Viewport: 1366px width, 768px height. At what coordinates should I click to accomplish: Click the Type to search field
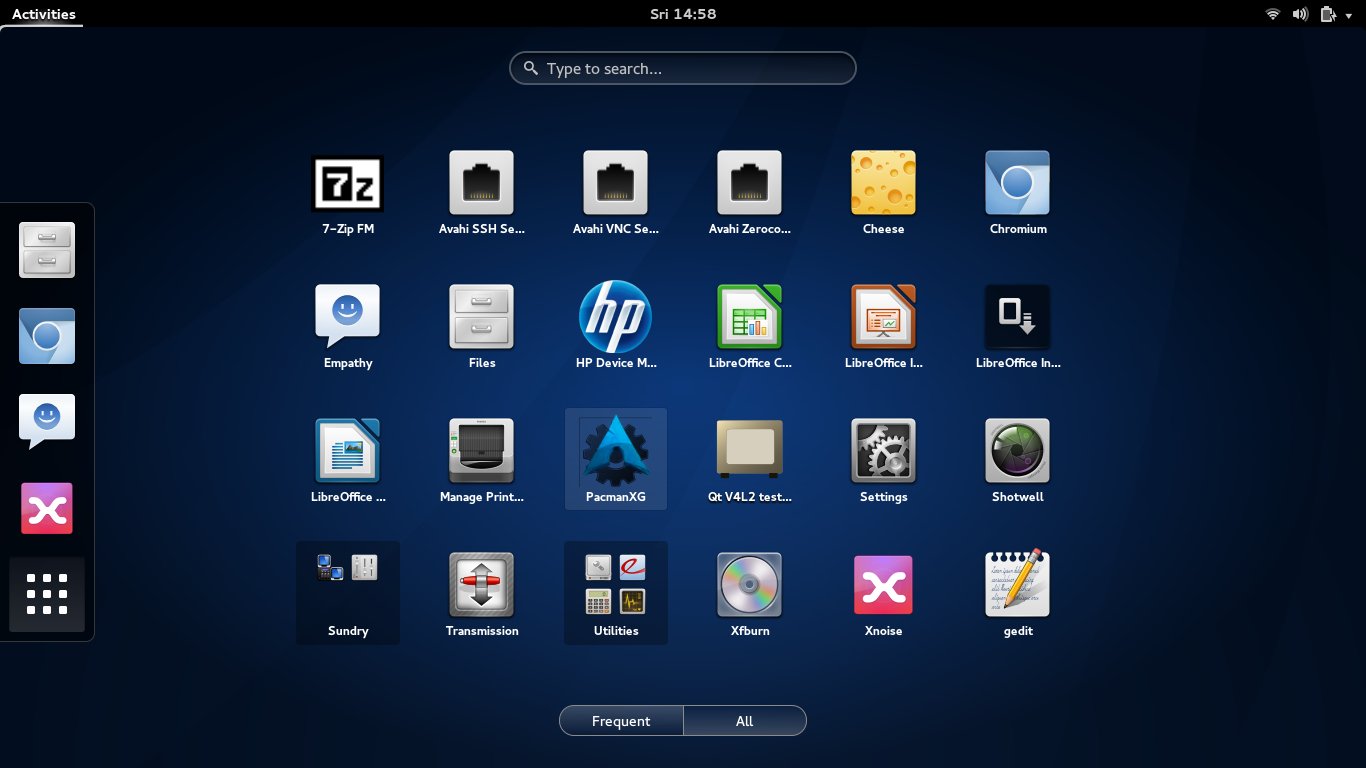[683, 69]
